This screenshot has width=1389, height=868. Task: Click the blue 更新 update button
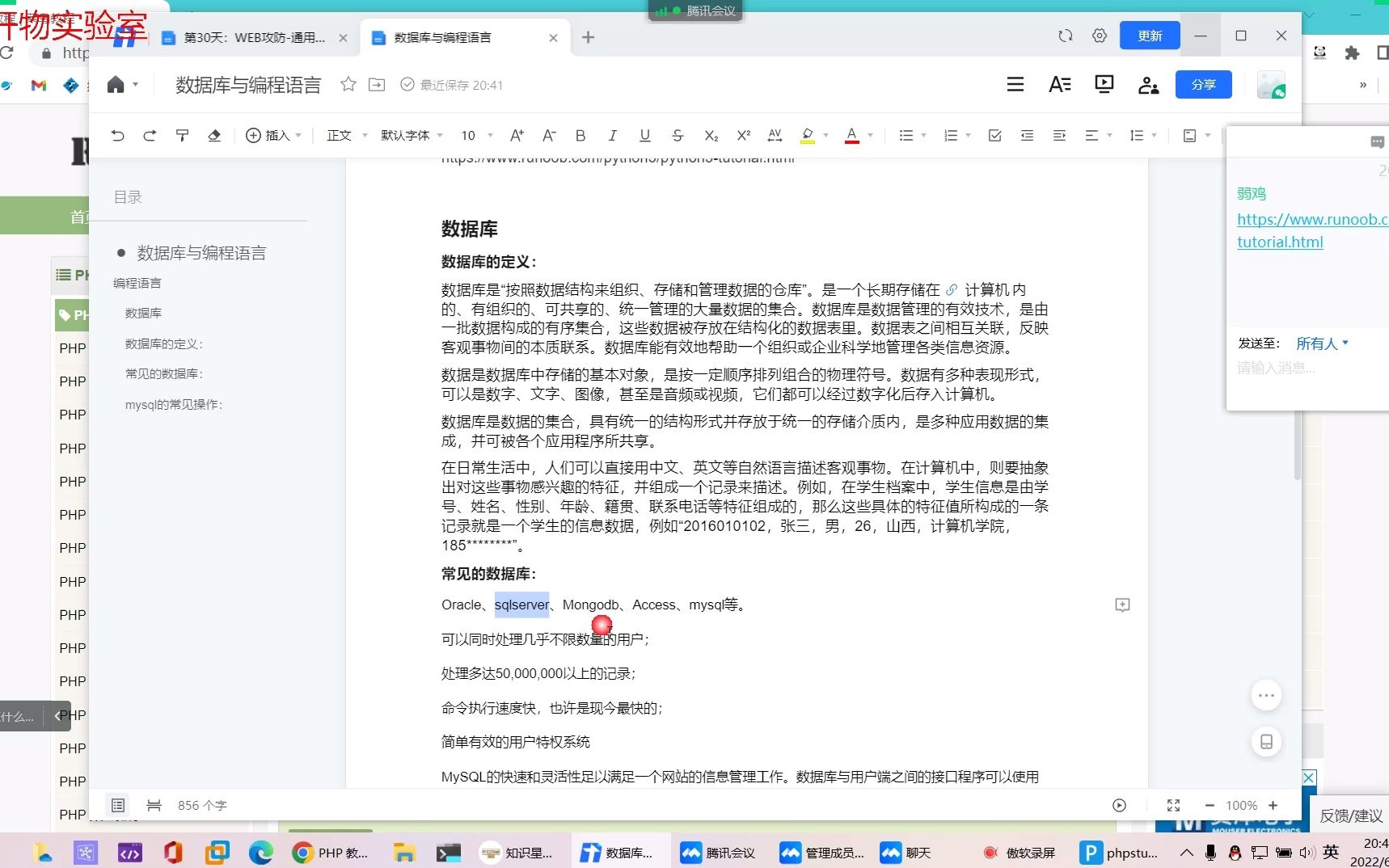(1150, 36)
